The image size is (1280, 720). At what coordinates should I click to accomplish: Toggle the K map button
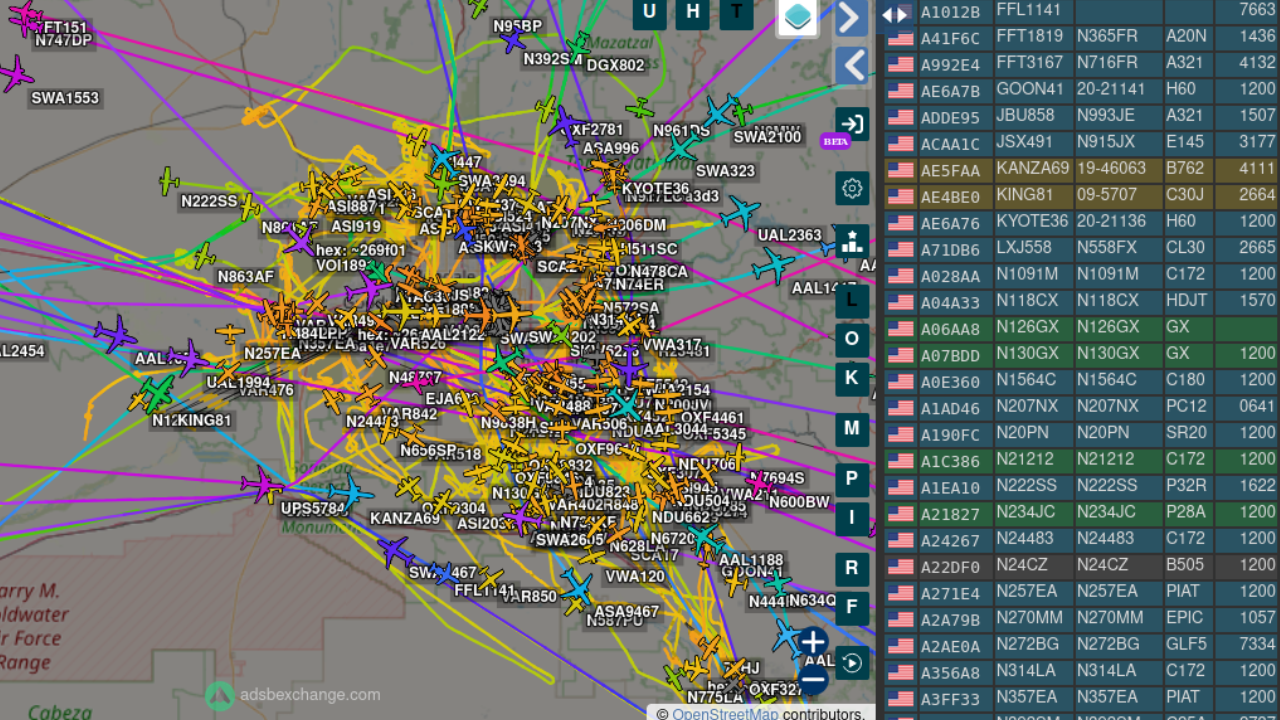coord(852,378)
